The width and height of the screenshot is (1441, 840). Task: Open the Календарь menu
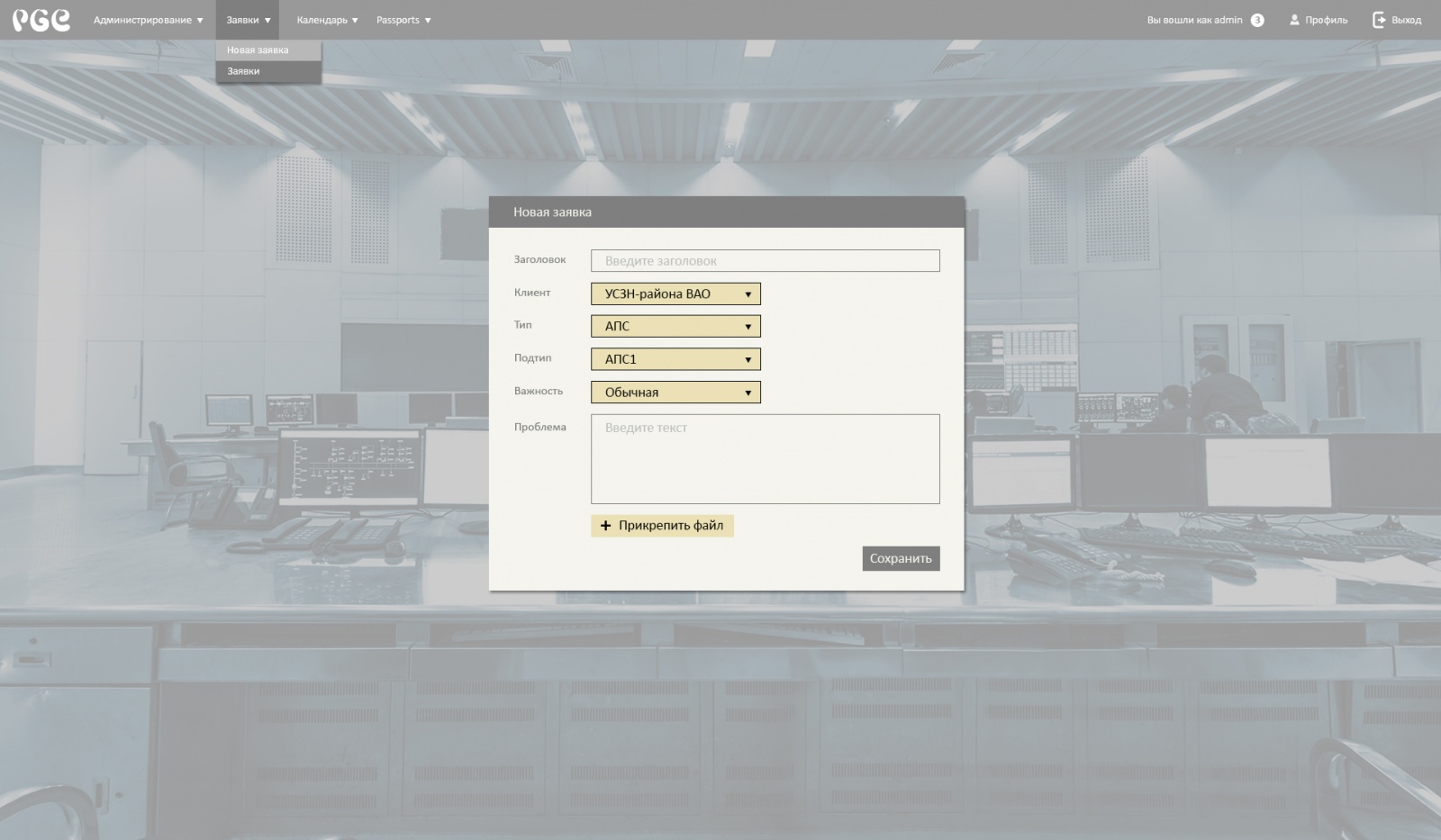point(327,20)
